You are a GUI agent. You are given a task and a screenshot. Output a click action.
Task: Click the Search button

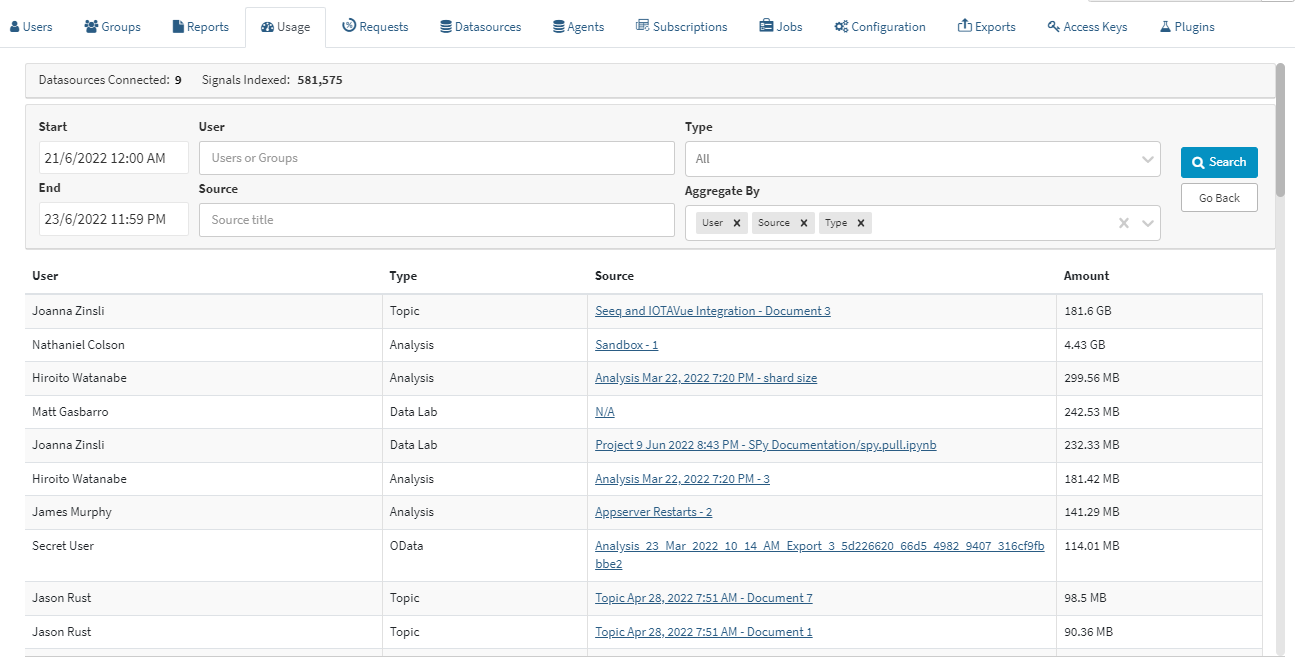(1218, 162)
